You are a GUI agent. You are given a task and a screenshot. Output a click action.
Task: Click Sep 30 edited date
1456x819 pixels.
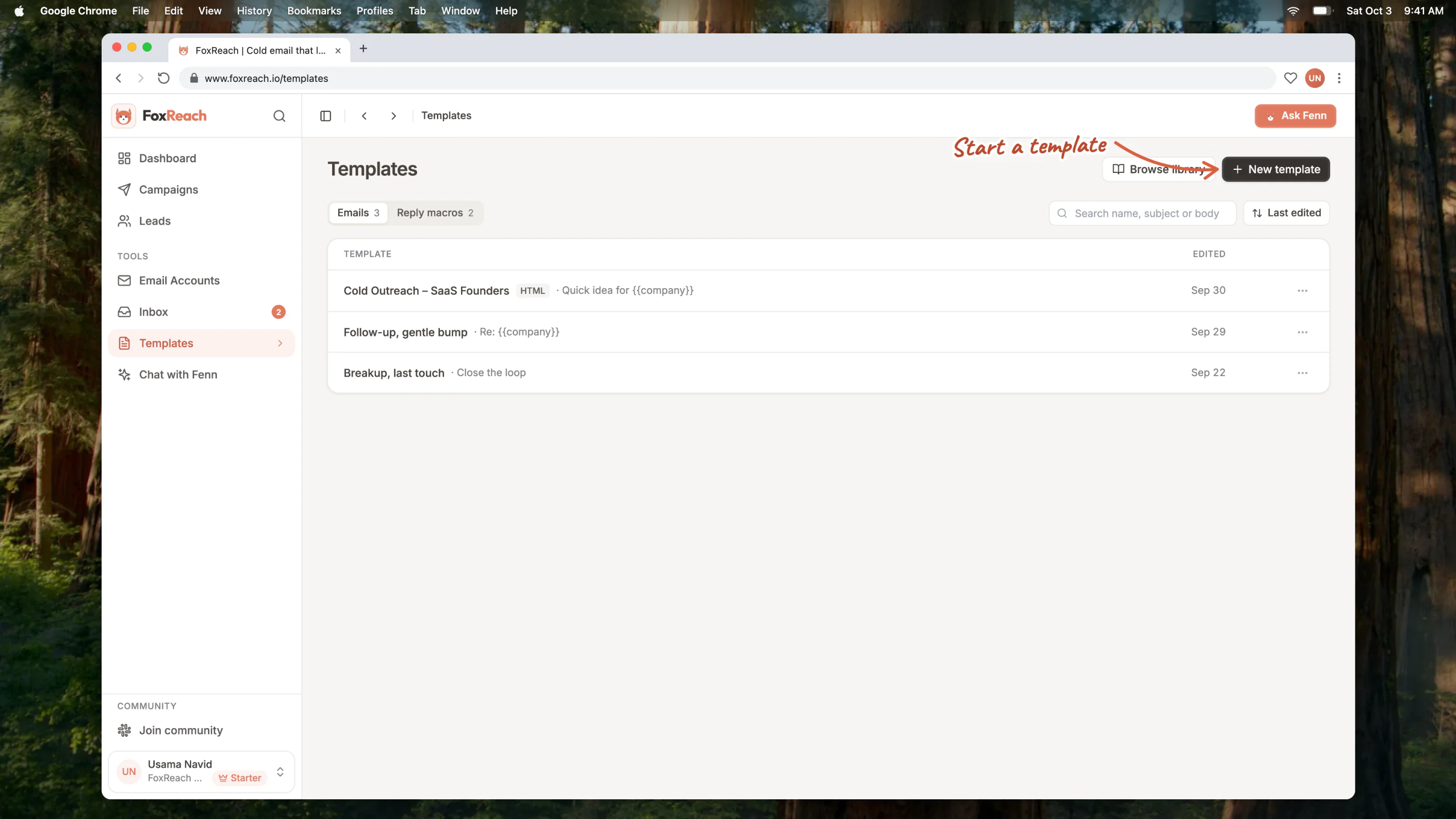(1208, 291)
